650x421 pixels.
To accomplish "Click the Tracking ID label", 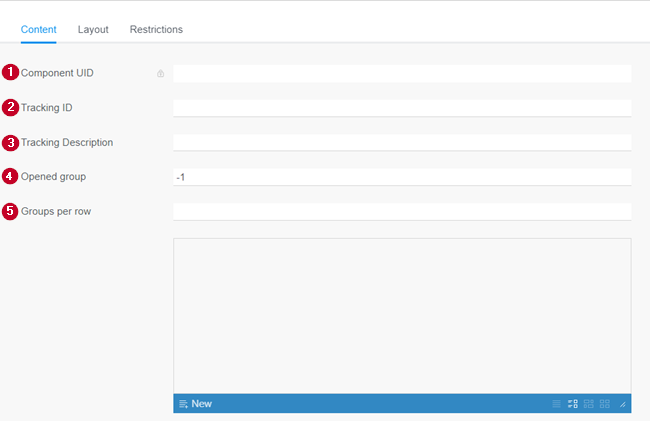I will point(46,108).
